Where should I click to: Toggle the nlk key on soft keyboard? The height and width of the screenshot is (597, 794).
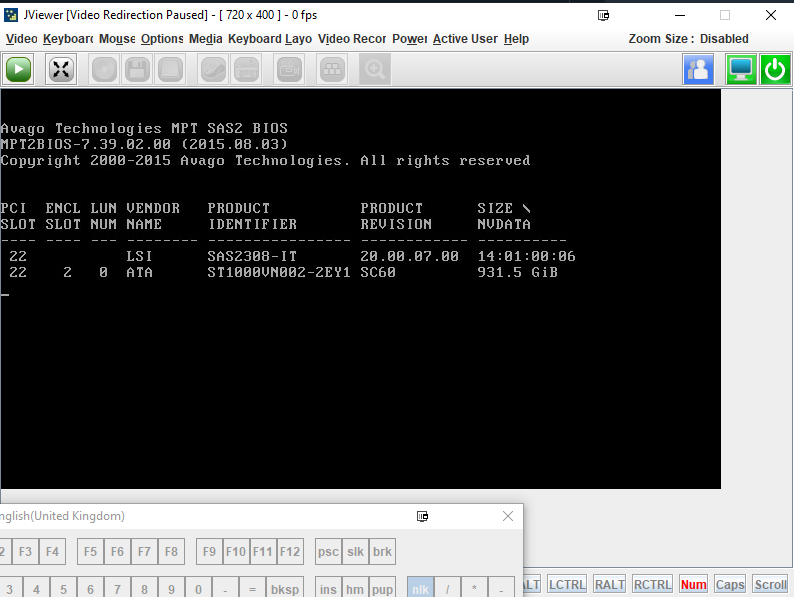(420, 587)
